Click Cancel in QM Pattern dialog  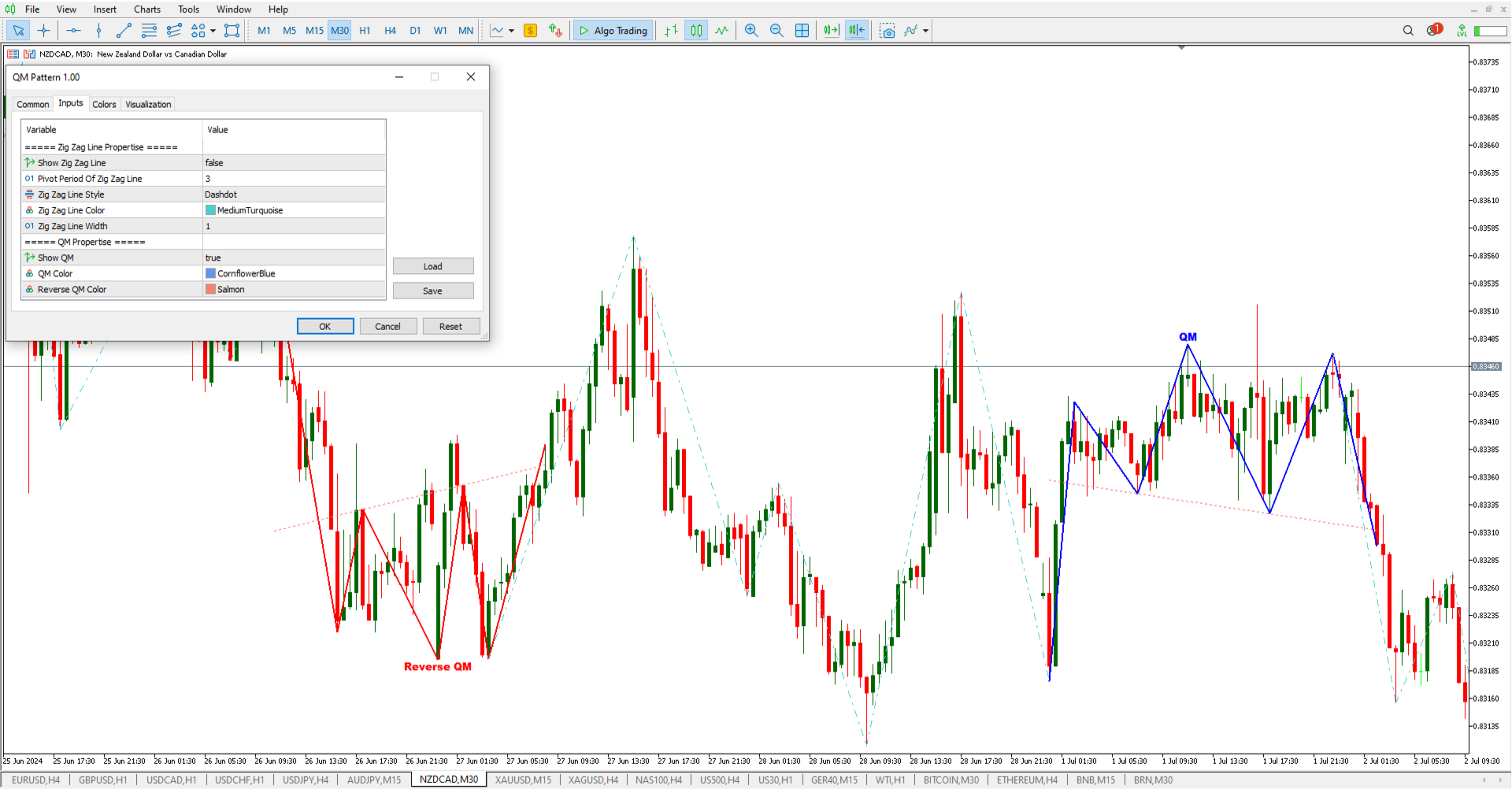coord(387,326)
